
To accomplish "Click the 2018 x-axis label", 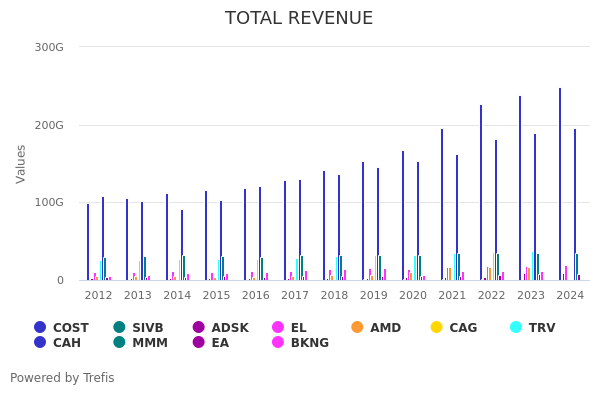I will point(334,295).
